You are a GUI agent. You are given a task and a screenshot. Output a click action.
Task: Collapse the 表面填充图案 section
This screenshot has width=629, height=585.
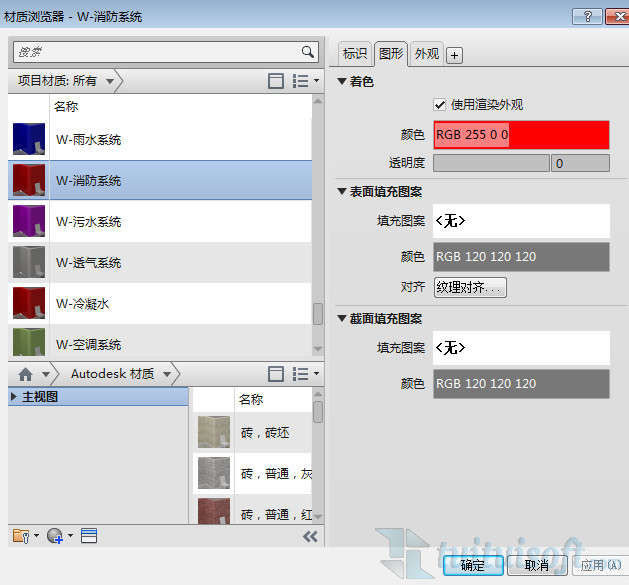343,191
